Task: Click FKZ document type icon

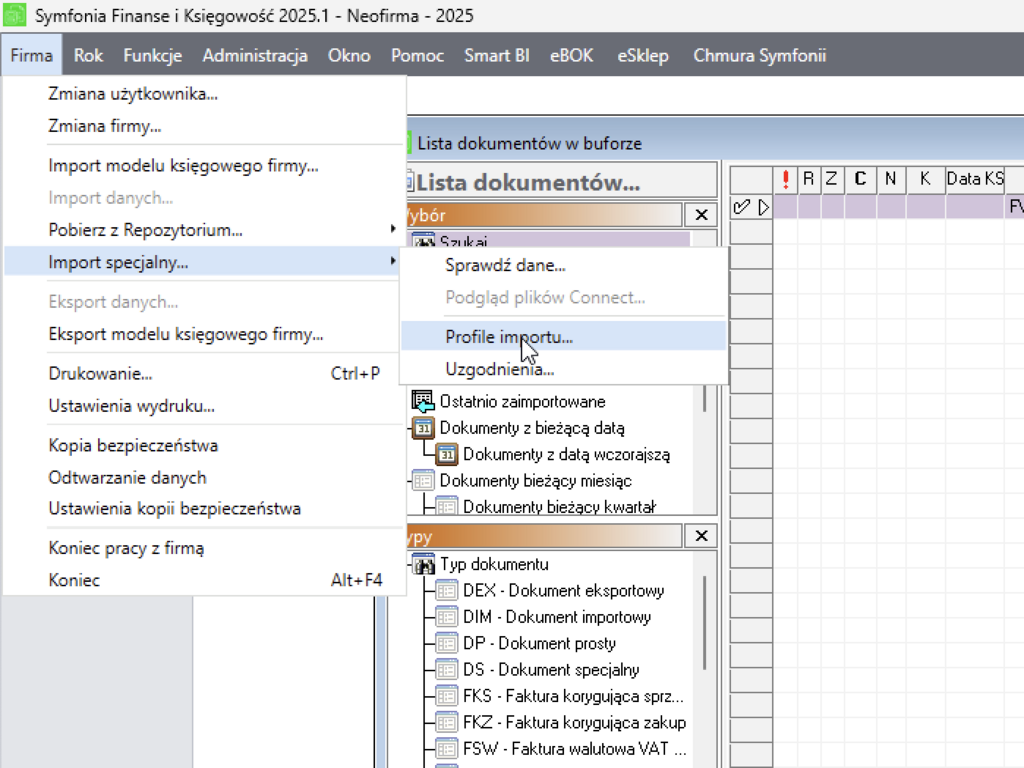Action: [x=447, y=723]
